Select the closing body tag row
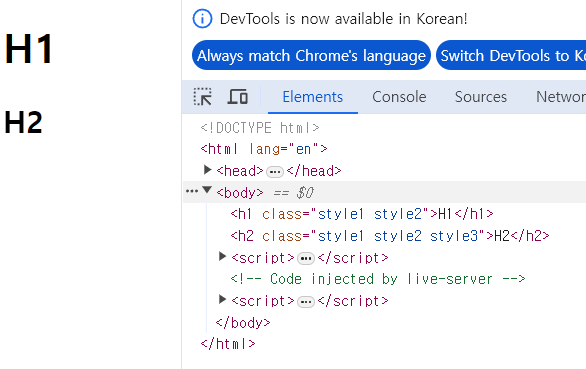586x369 pixels. click(243, 323)
